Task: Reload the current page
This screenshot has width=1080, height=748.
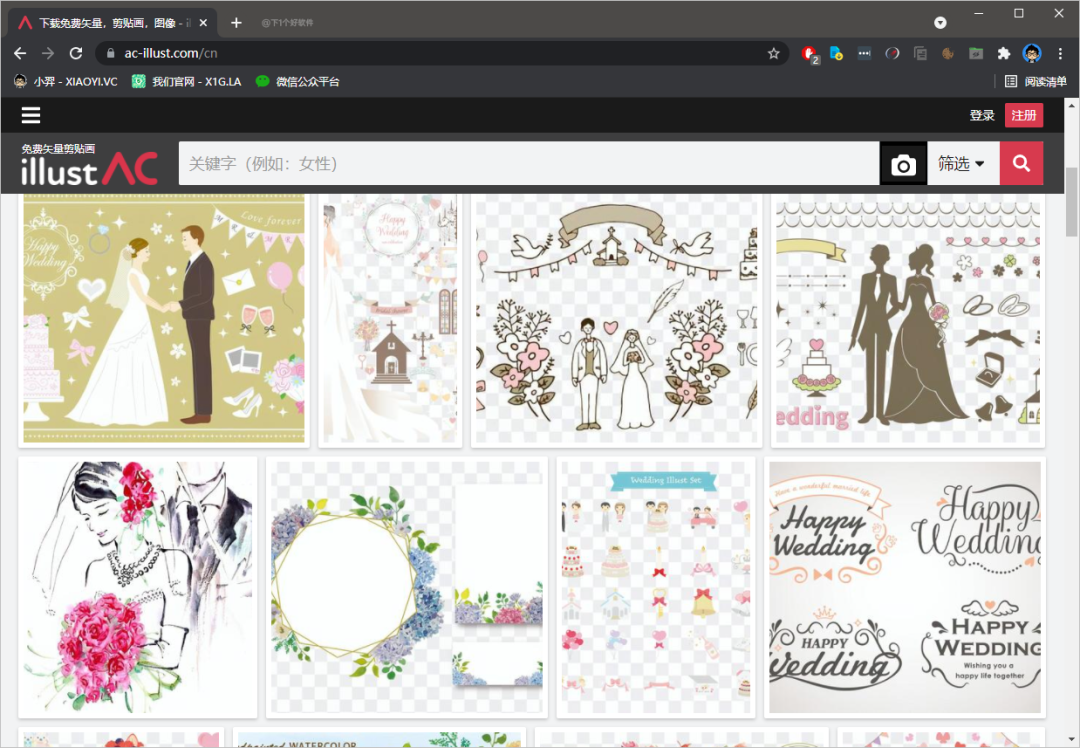Action: (76, 53)
